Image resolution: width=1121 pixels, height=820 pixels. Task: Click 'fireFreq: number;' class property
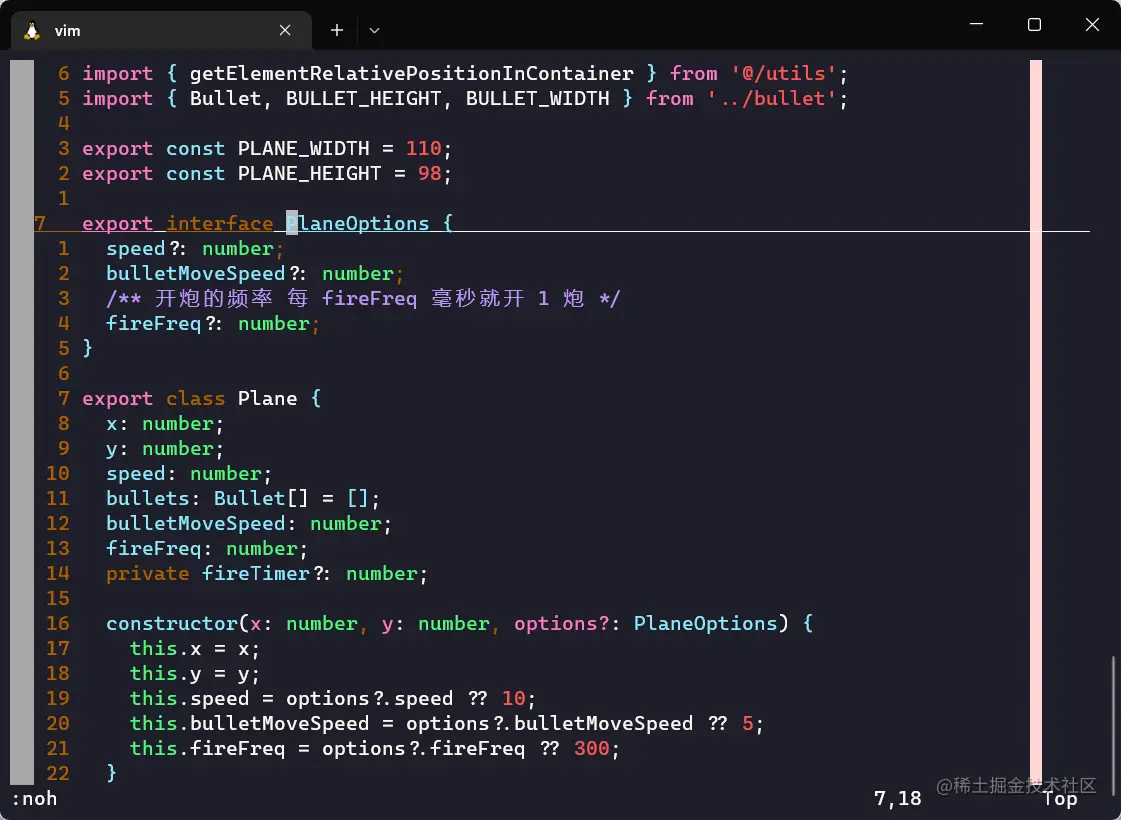(207, 548)
